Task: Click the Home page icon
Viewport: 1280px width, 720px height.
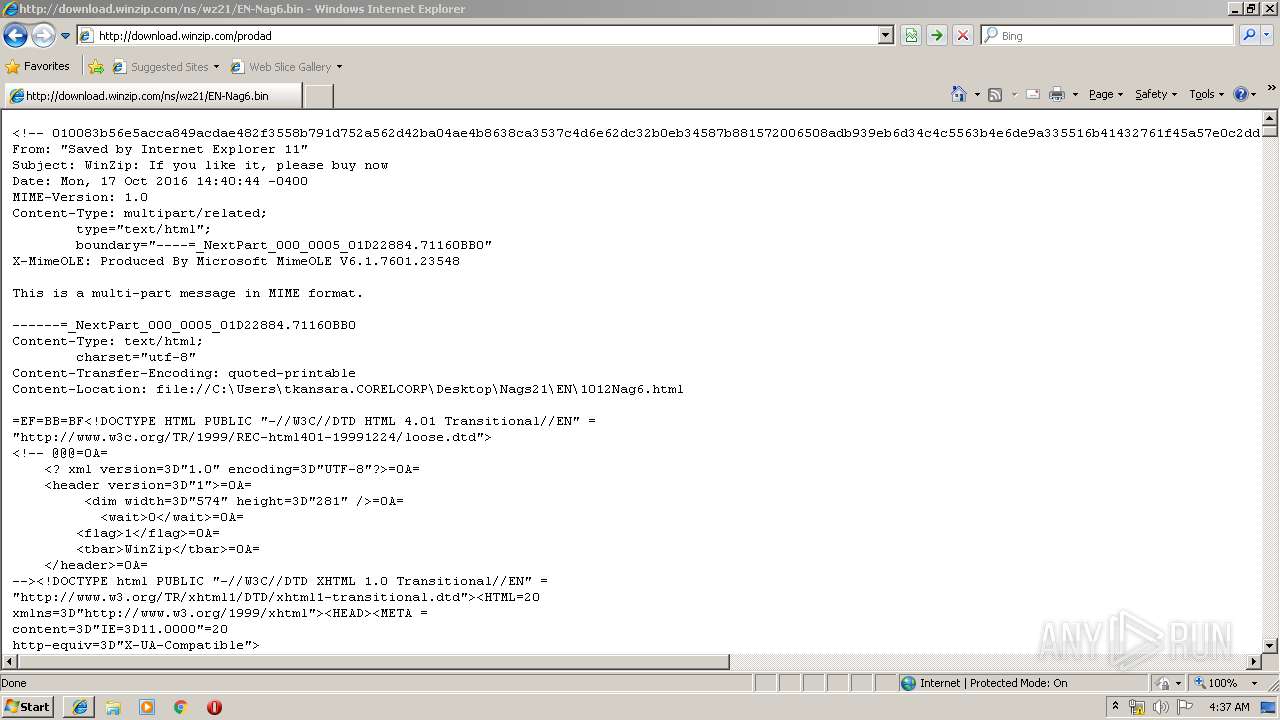Action: (959, 94)
